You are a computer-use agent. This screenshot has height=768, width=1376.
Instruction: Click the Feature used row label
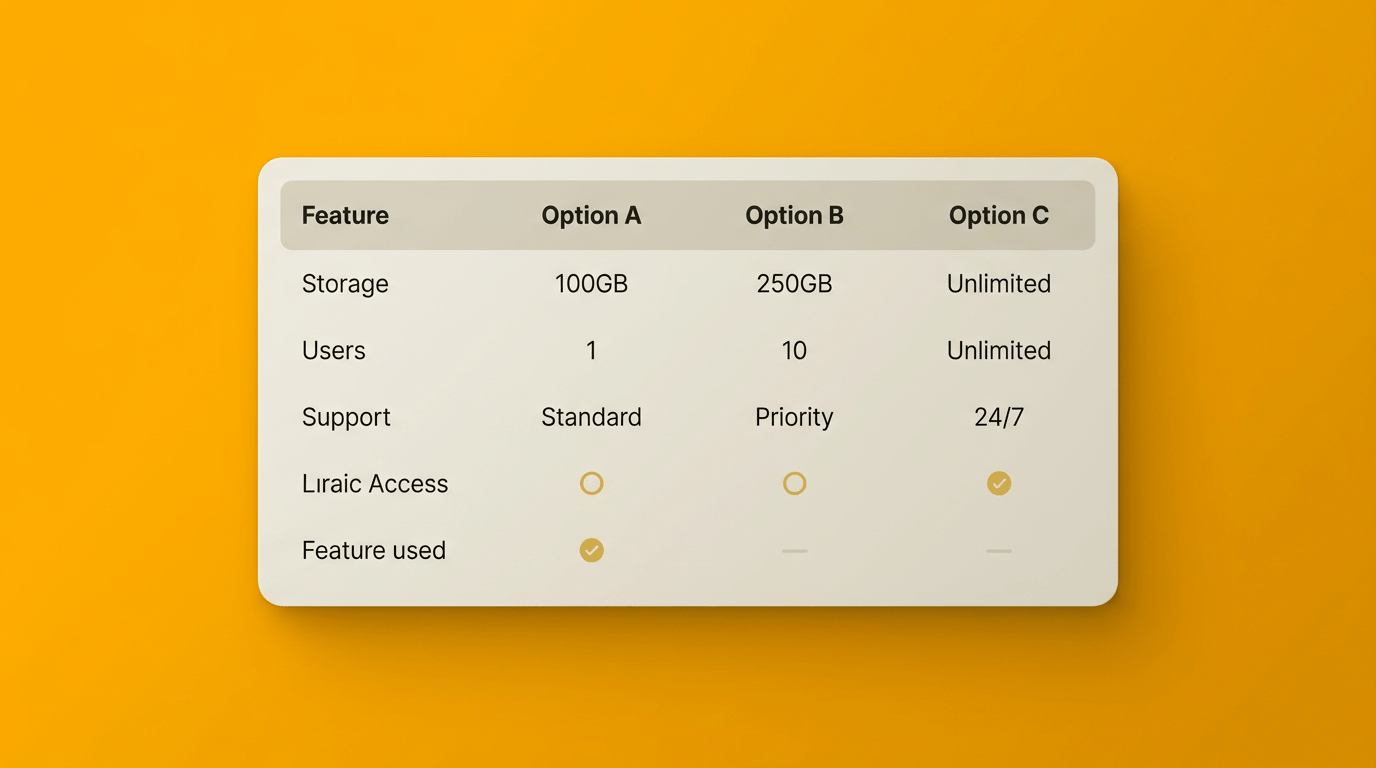point(374,550)
